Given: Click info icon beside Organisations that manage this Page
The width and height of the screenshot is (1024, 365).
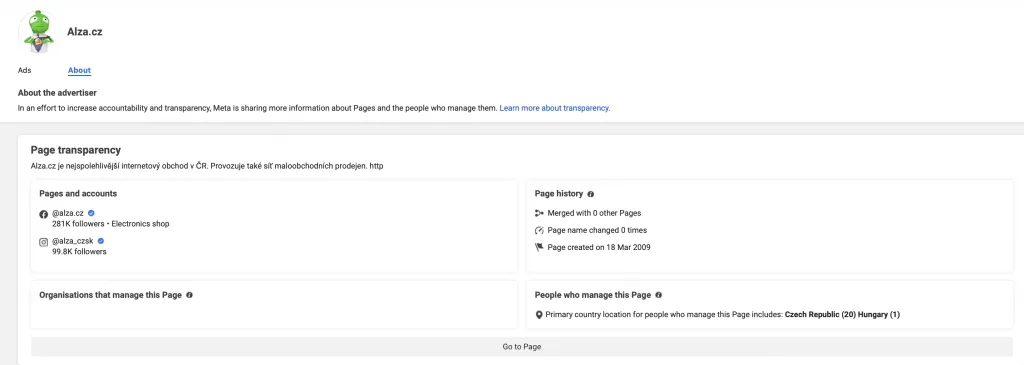Looking at the screenshot, I should click(189, 295).
